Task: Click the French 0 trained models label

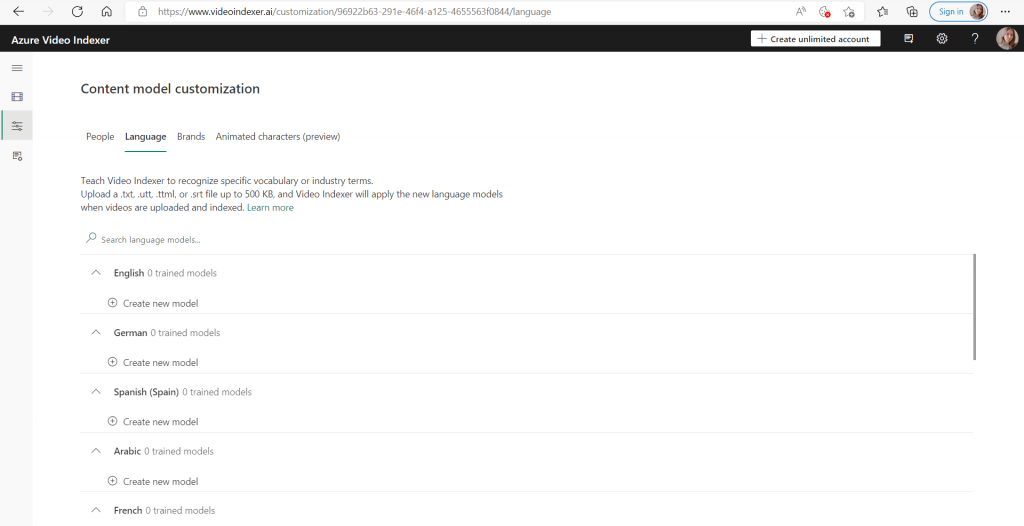Action: click(165, 510)
